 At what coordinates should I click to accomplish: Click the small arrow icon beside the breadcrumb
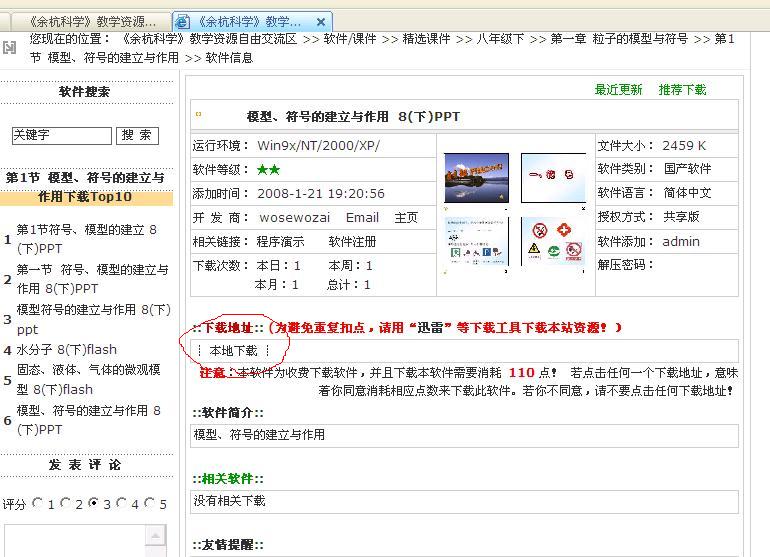coord(10,47)
